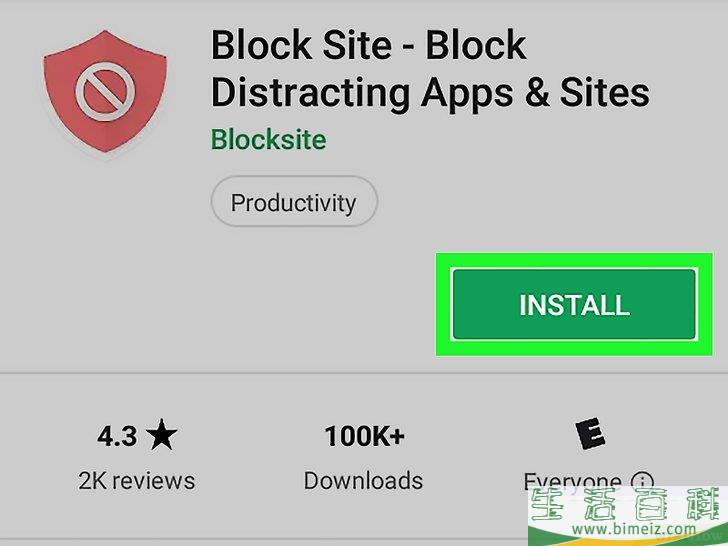Click the 'Distracting Apps & Sites' title line
Screen dimensions: 728x546
pos(430,92)
